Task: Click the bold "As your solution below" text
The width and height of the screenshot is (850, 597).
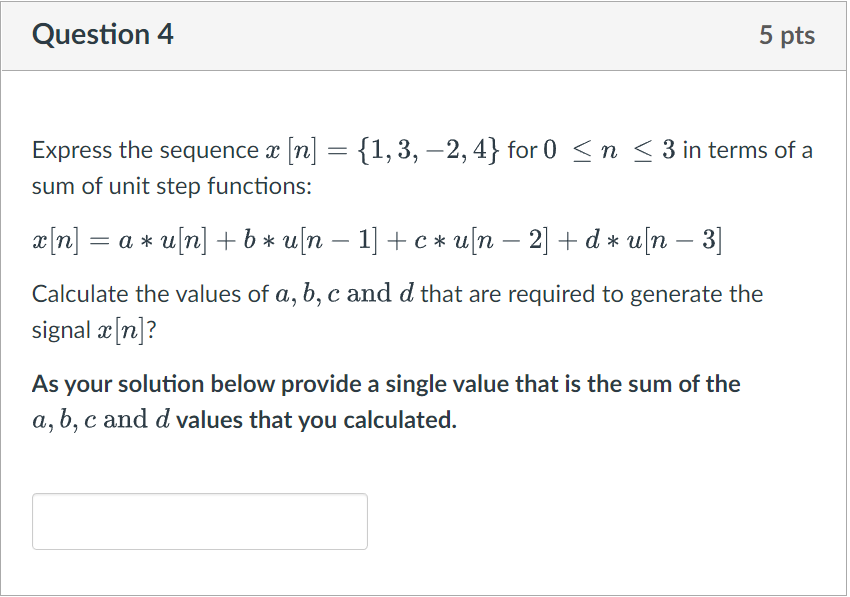Action: pyautogui.click(x=154, y=384)
